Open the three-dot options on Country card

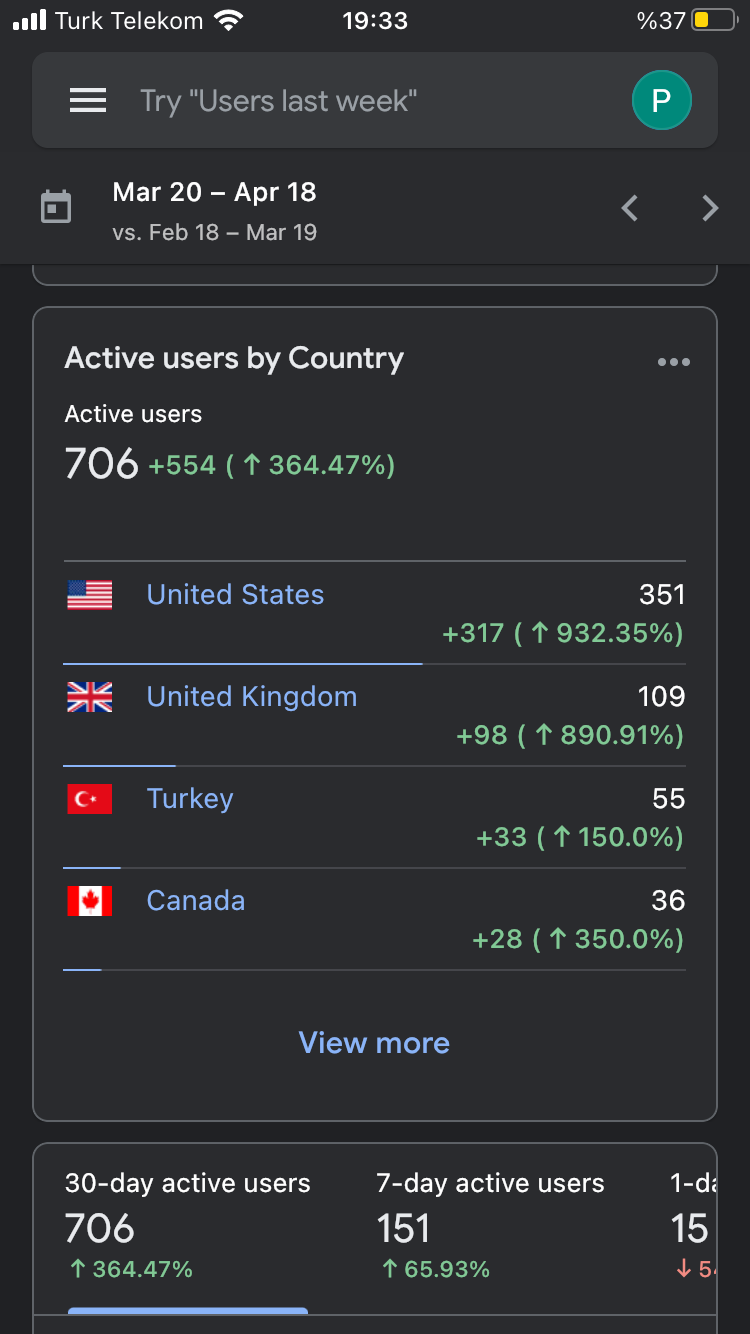pyautogui.click(x=673, y=362)
